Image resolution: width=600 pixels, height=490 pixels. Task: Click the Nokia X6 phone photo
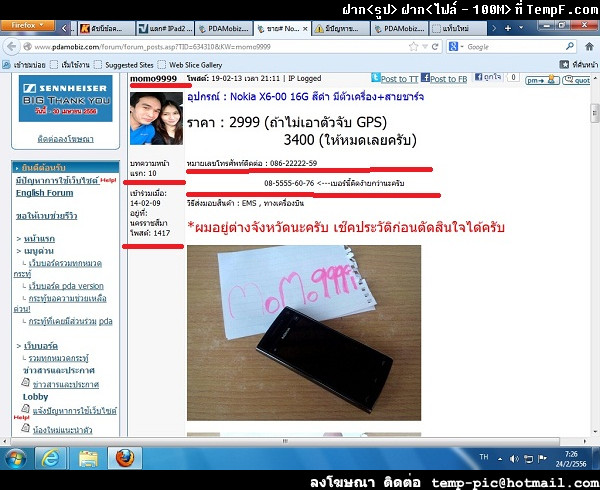304,333
